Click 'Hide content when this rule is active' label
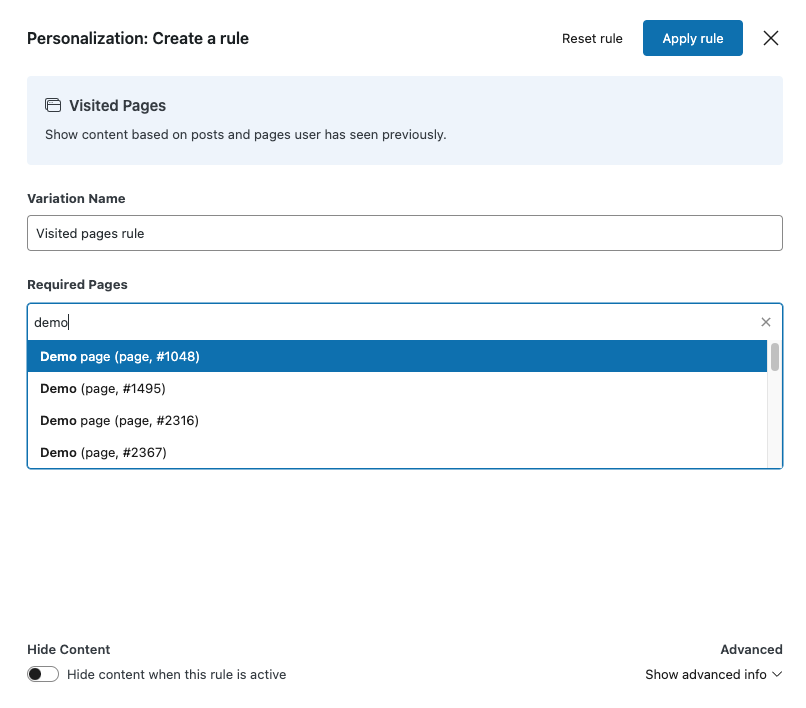 (x=176, y=675)
